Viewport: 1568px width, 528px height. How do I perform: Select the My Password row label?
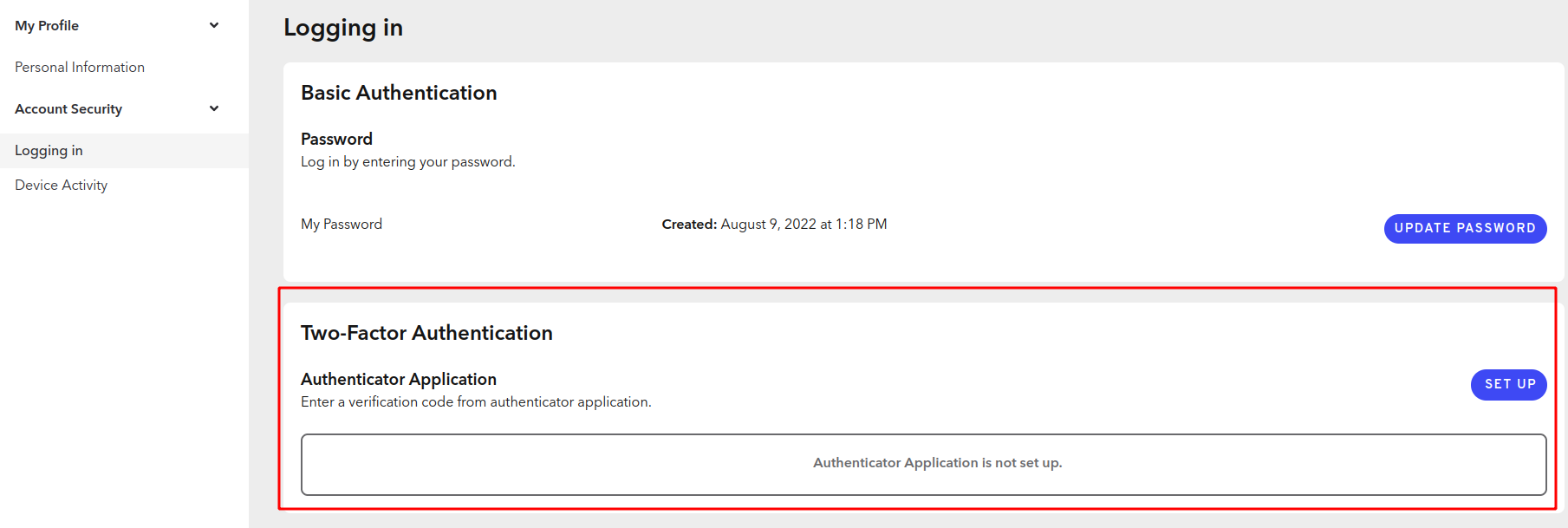[342, 225]
